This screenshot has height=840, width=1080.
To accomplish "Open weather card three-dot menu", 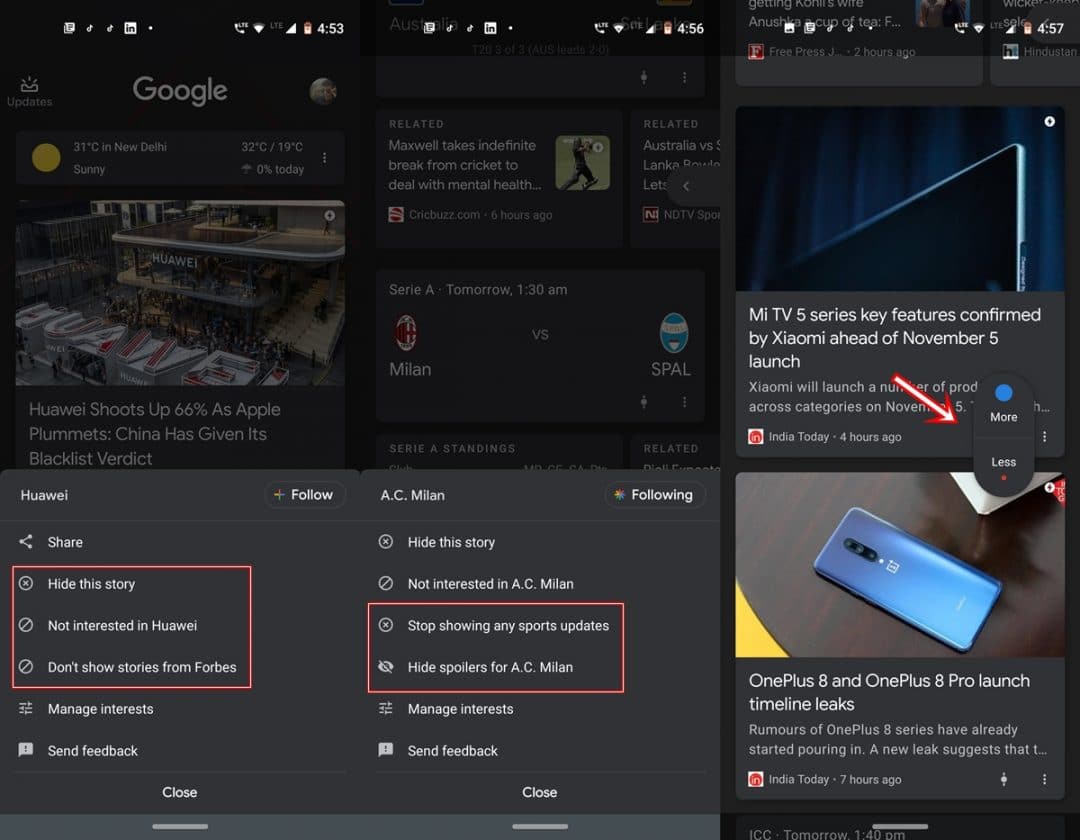I will [x=324, y=158].
